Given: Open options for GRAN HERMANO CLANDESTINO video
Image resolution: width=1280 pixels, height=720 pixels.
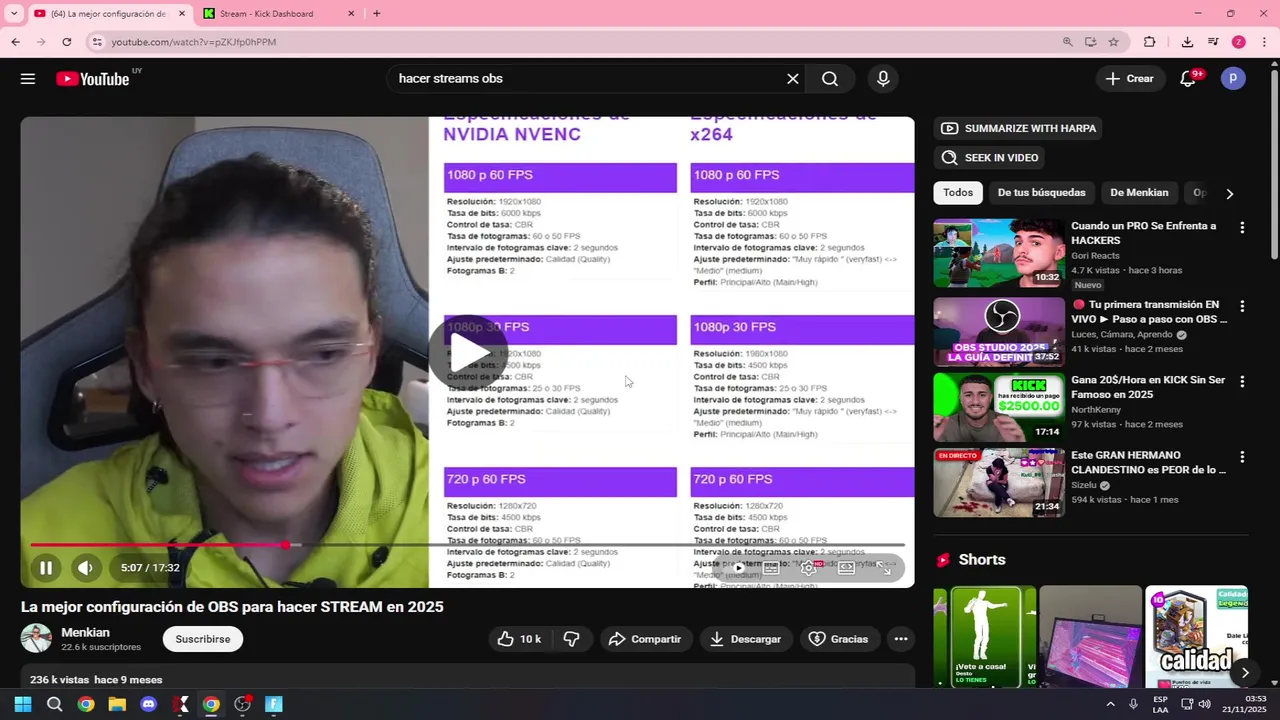Looking at the screenshot, I should 1242,457.
